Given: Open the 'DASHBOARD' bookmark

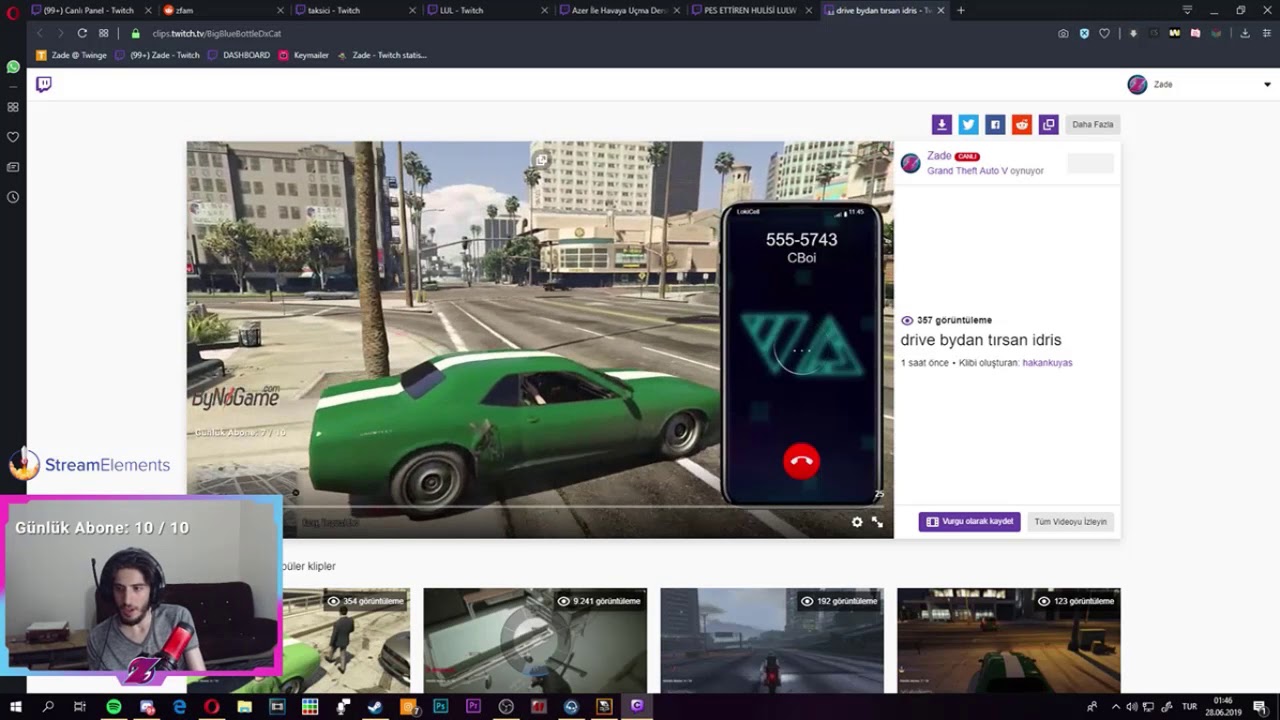Looking at the screenshot, I should (239, 55).
